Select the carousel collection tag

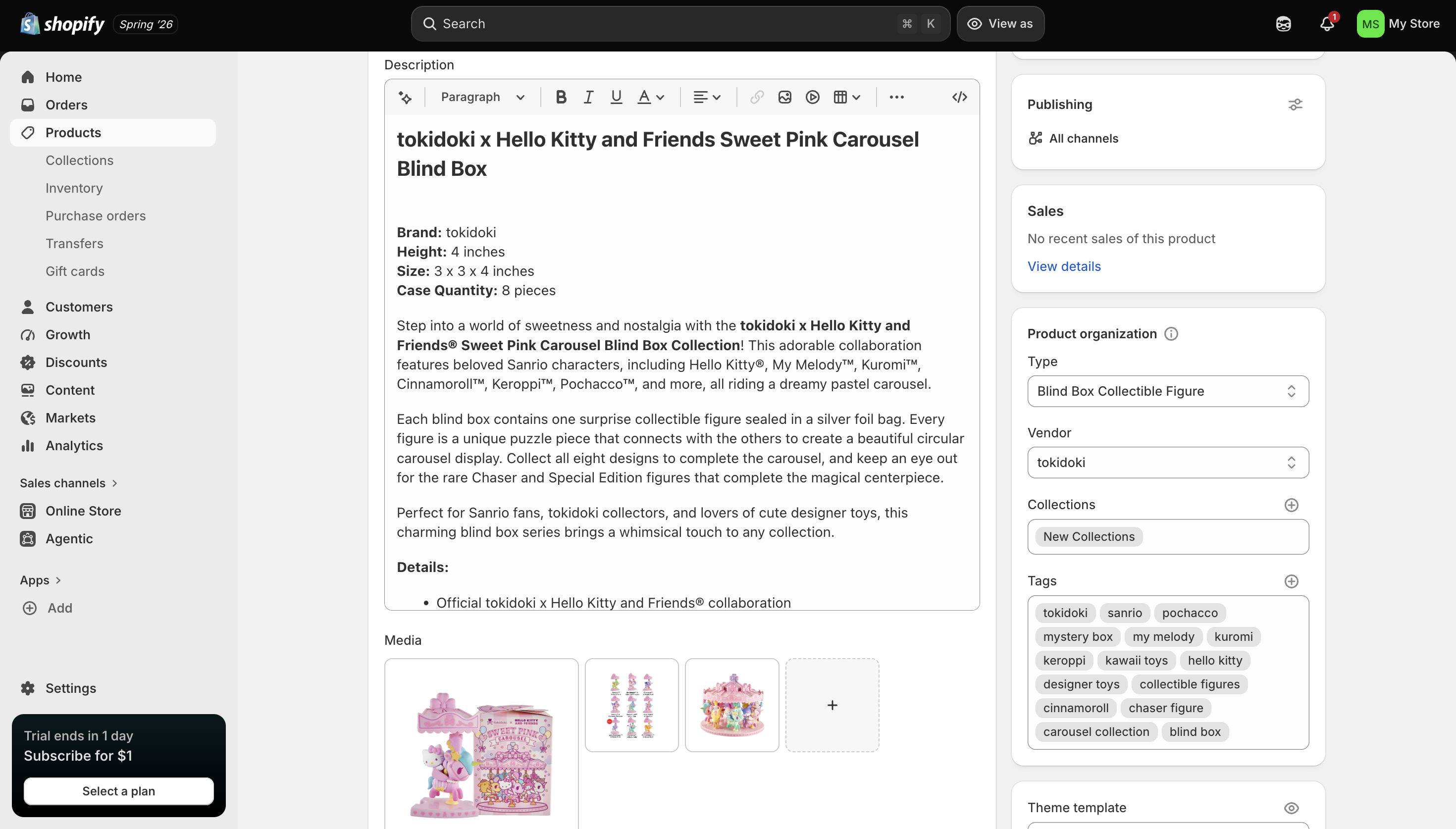tap(1095, 732)
